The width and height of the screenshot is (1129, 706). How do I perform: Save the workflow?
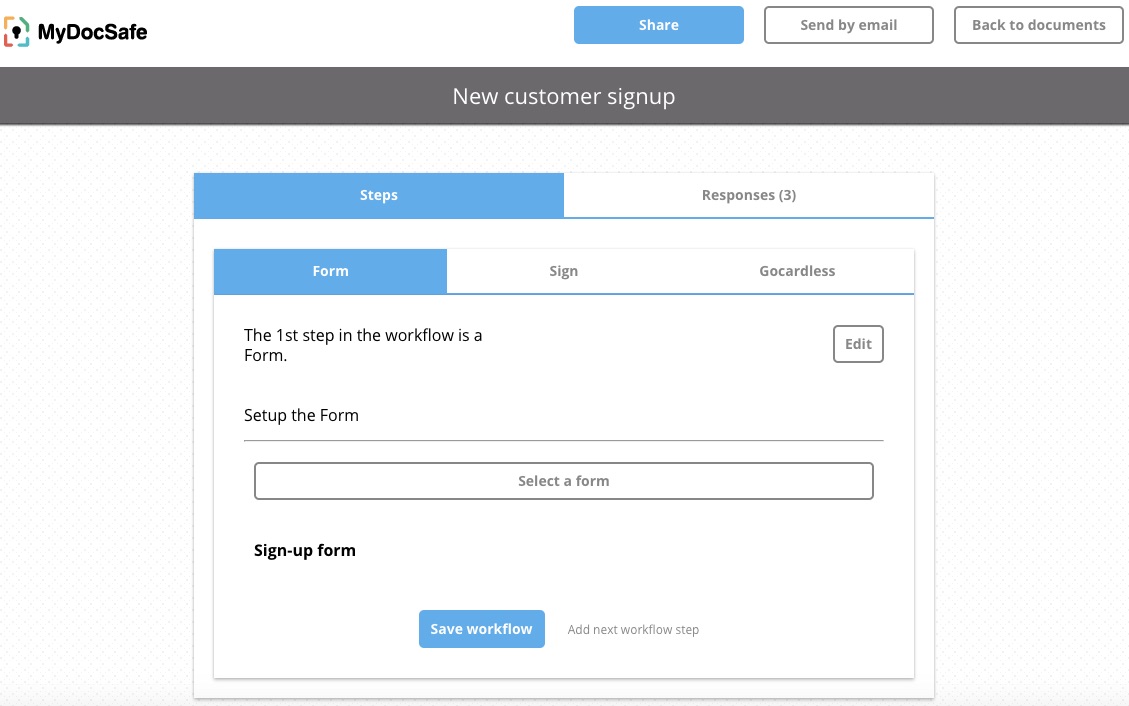[481, 629]
